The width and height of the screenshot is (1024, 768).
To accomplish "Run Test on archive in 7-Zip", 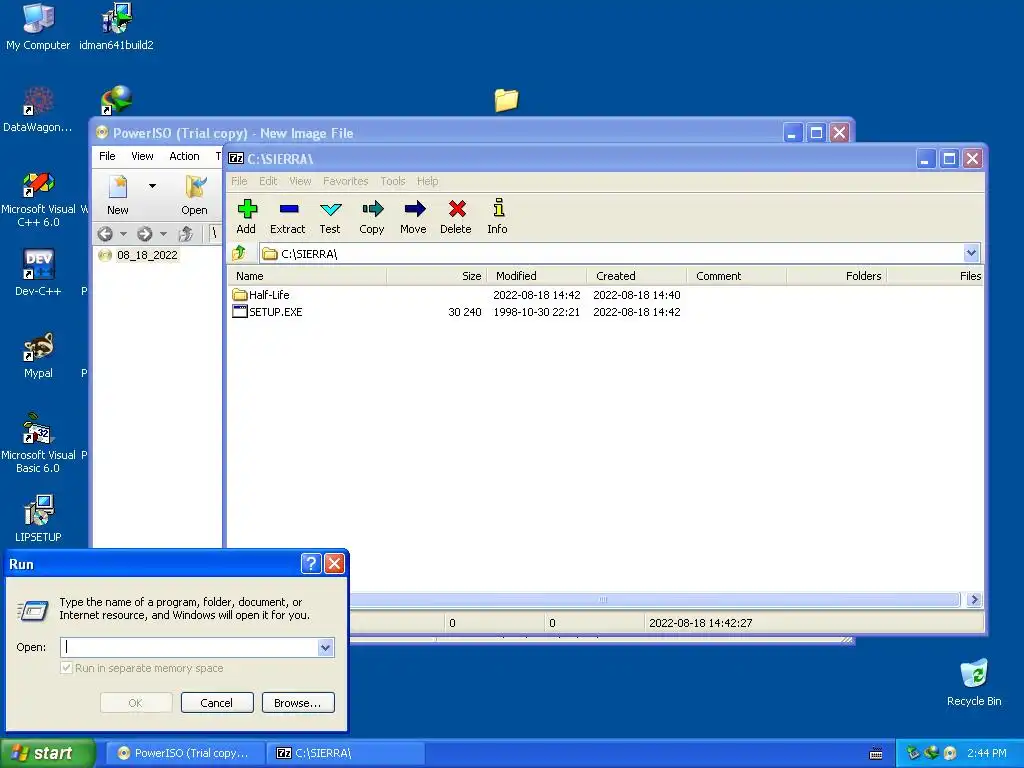I will pos(330,216).
